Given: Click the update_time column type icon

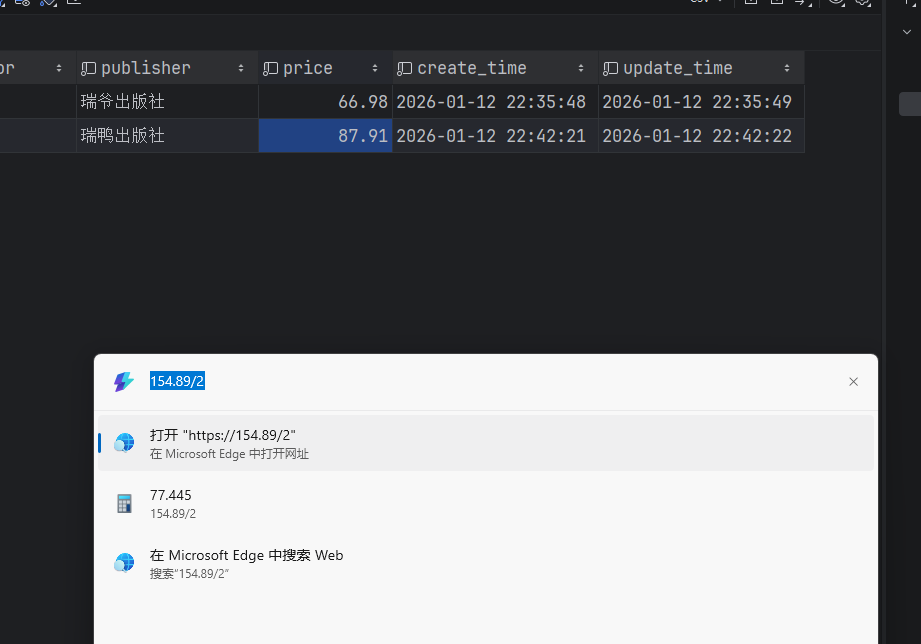Looking at the screenshot, I should (x=610, y=69).
